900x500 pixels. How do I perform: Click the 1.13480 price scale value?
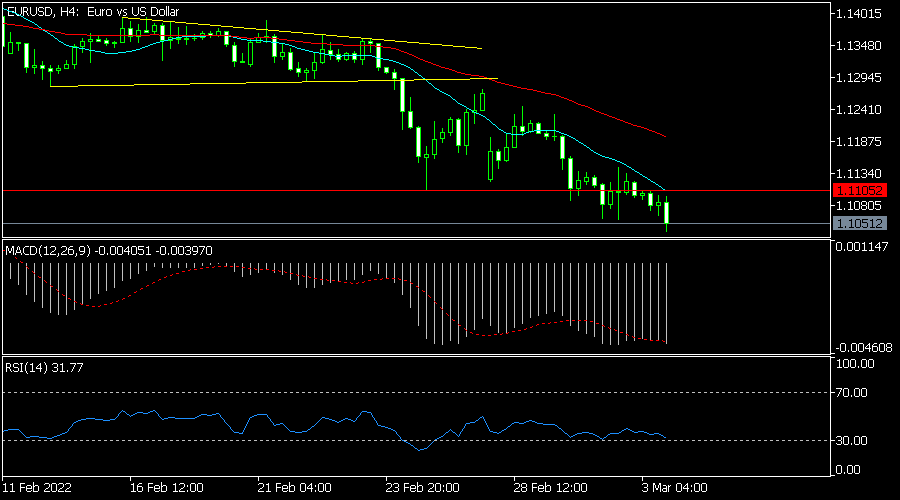pos(859,45)
